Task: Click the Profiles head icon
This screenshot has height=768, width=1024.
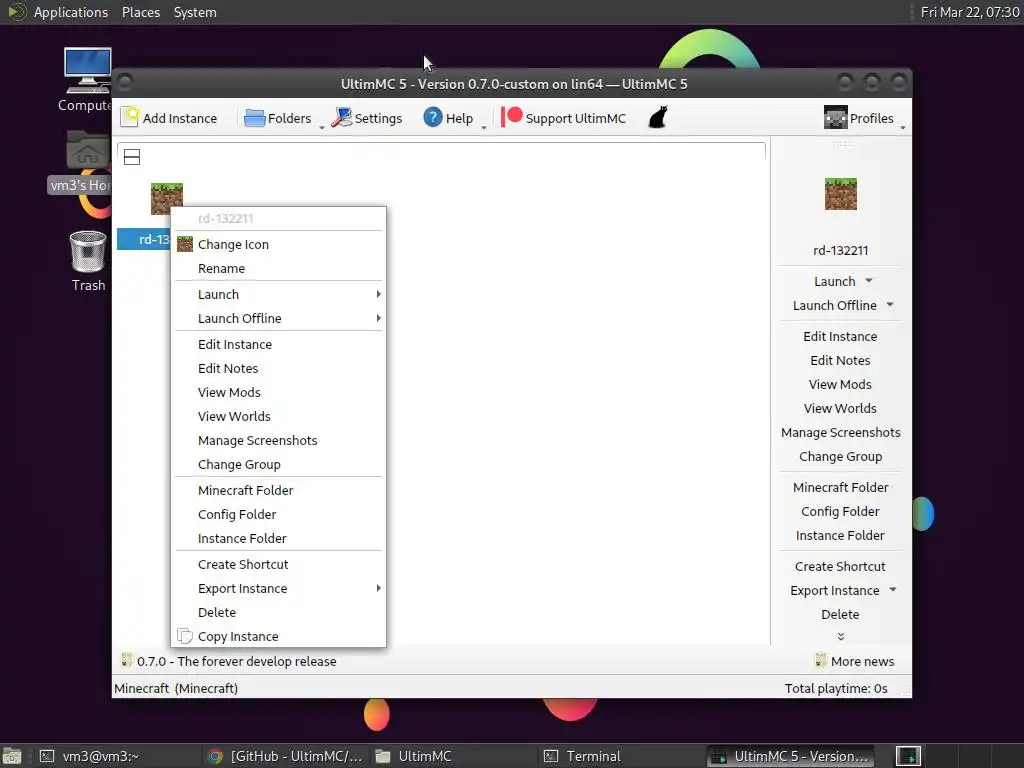Action: [835, 118]
